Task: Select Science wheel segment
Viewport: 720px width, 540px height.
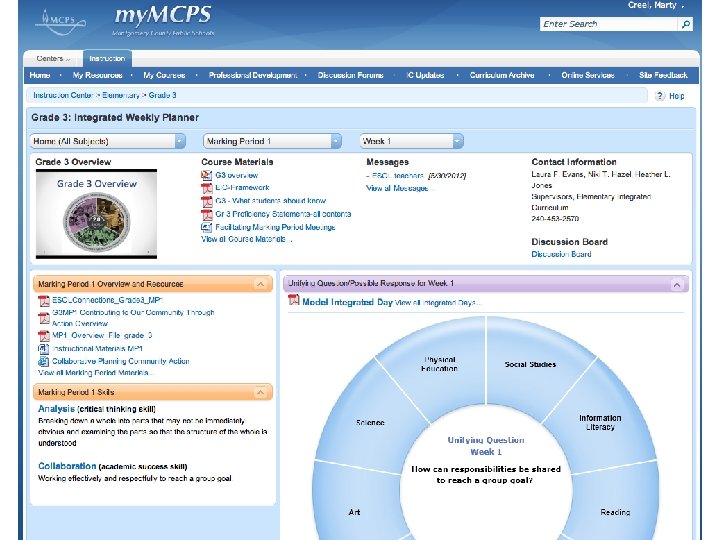Action: coord(370,422)
